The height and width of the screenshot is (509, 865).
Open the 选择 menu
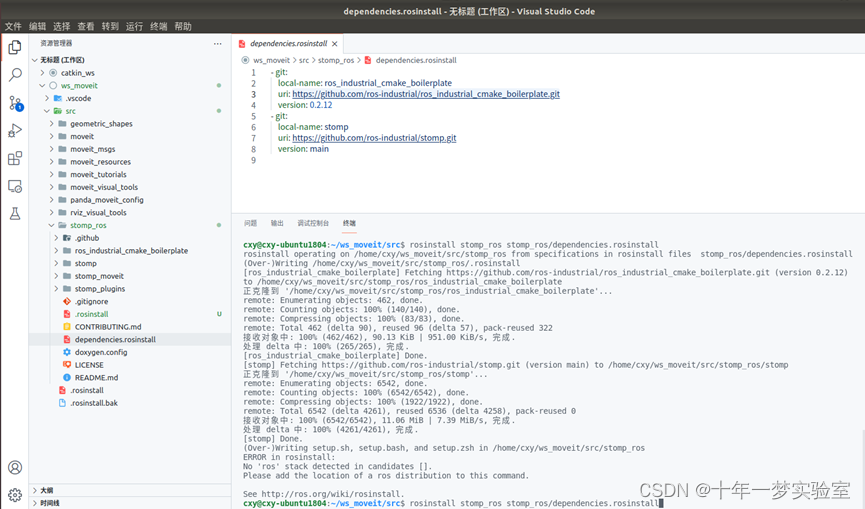pyautogui.click(x=62, y=26)
